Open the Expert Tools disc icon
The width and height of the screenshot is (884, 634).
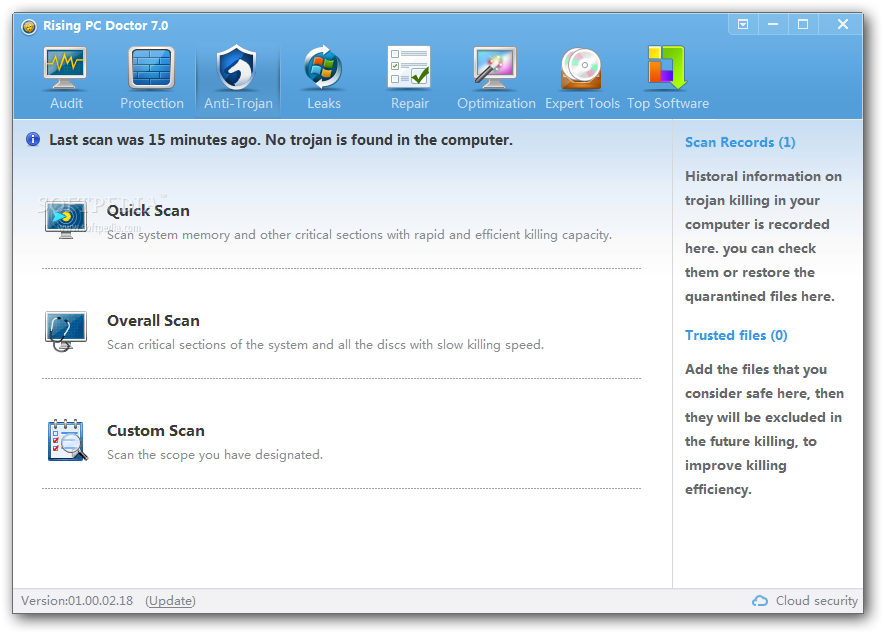click(581, 69)
